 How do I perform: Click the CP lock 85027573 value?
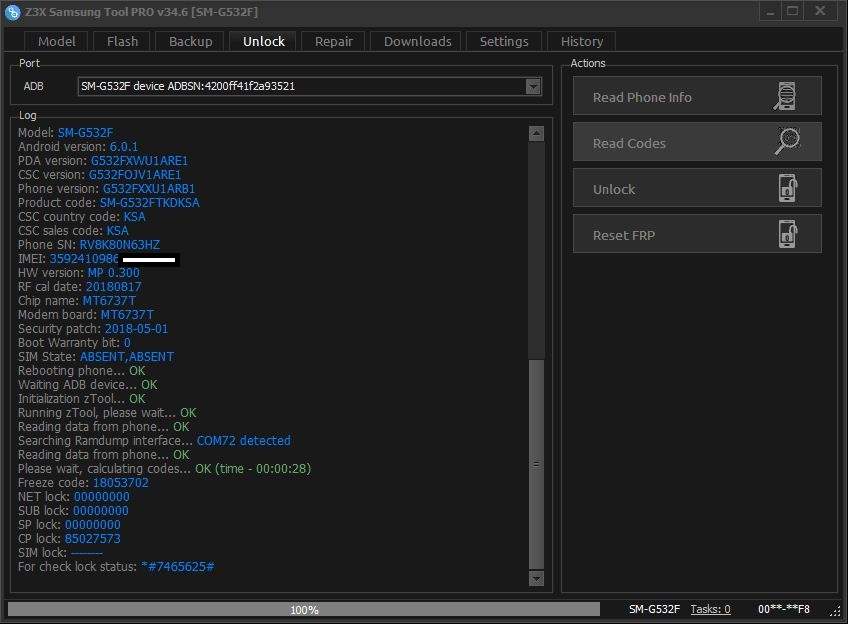click(x=92, y=539)
